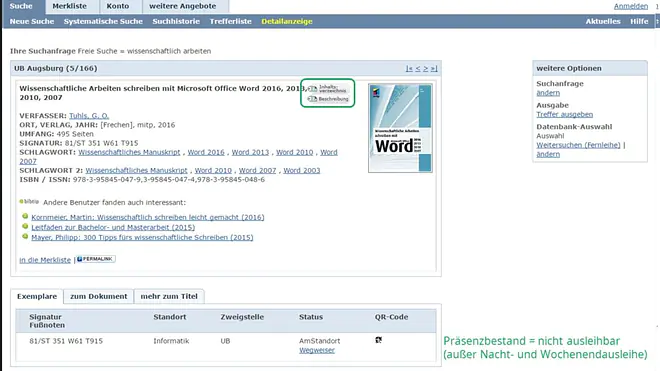Click Word 2010 link in SCHLAGWORT row
Screen dimensions: 660x371
(295, 152)
